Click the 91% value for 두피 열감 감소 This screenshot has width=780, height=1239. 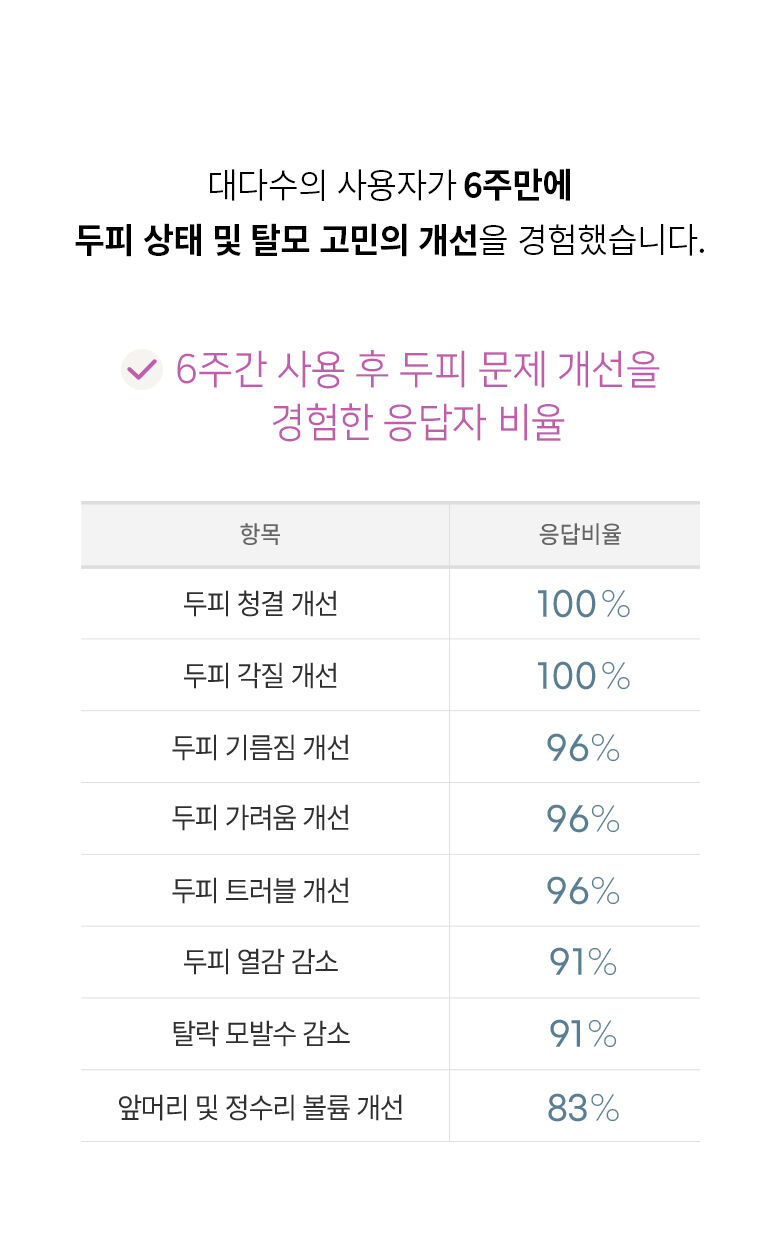(x=583, y=962)
